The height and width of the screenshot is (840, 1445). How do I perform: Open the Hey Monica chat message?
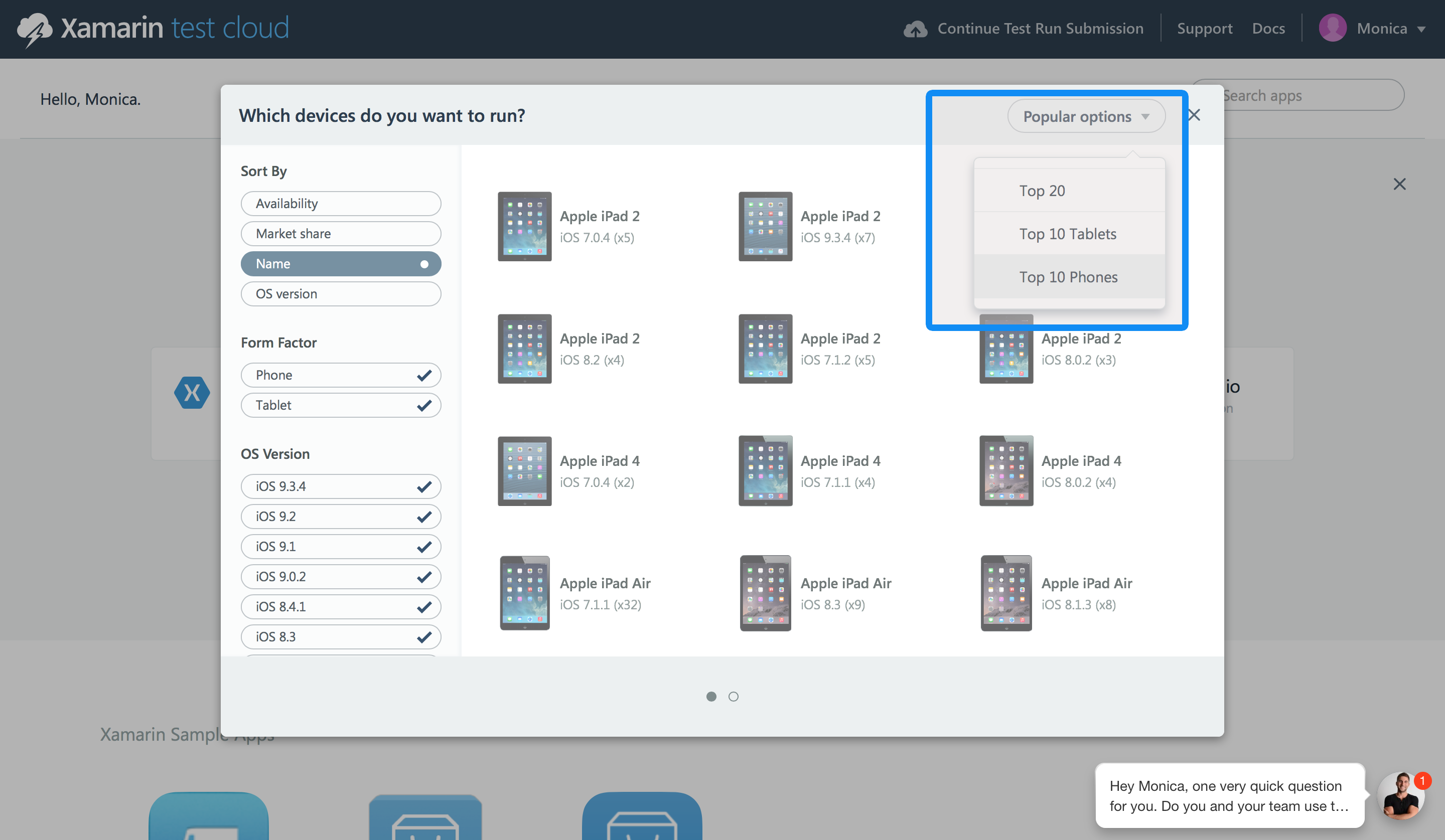[x=1229, y=795]
